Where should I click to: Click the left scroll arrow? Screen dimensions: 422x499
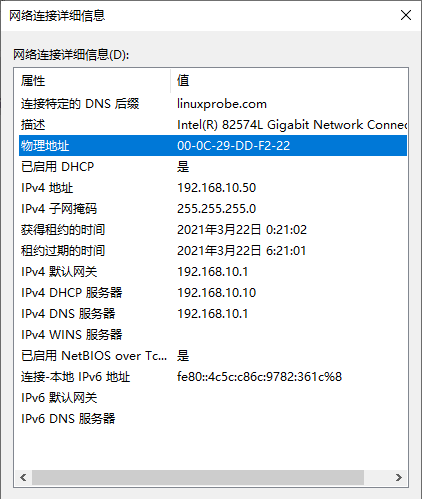pos(23,477)
